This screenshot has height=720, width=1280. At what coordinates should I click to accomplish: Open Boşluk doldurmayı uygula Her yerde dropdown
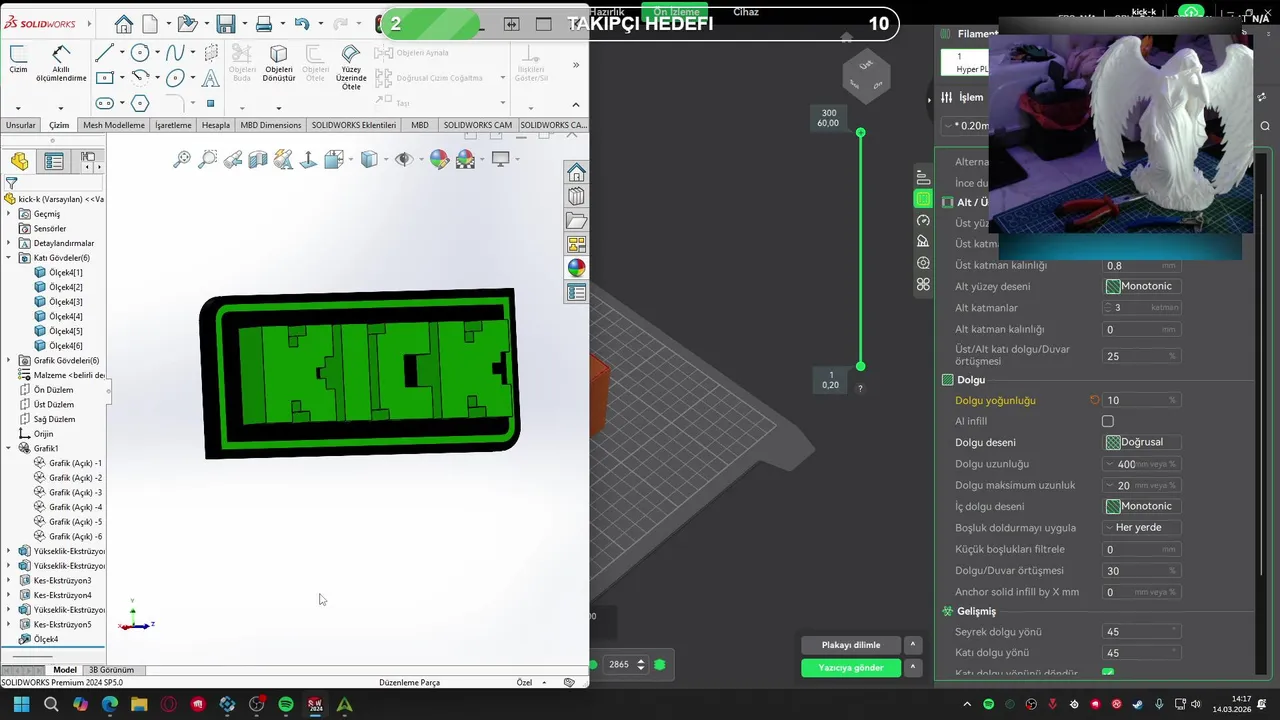(x=1142, y=527)
